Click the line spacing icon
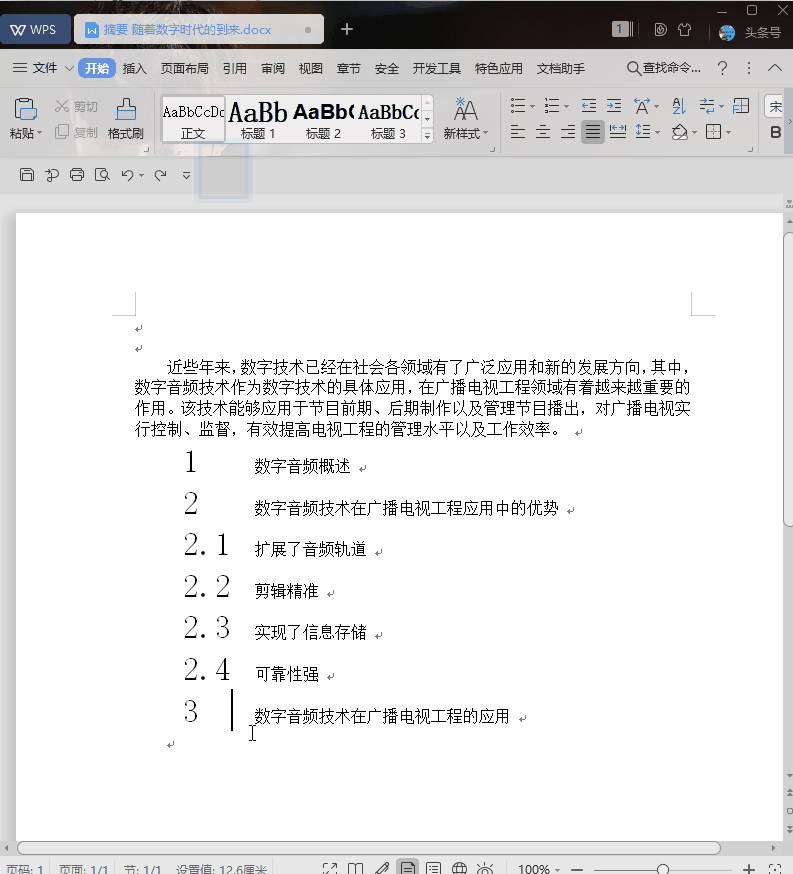 [x=643, y=132]
